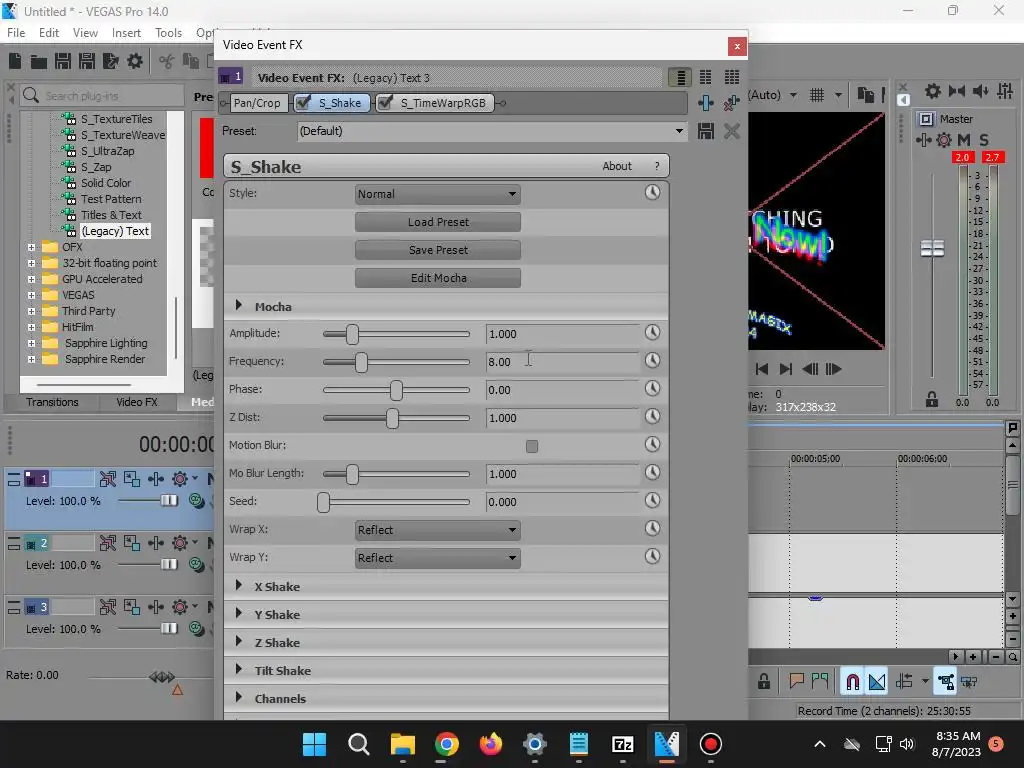Click the Next Frame icon

coord(833,369)
